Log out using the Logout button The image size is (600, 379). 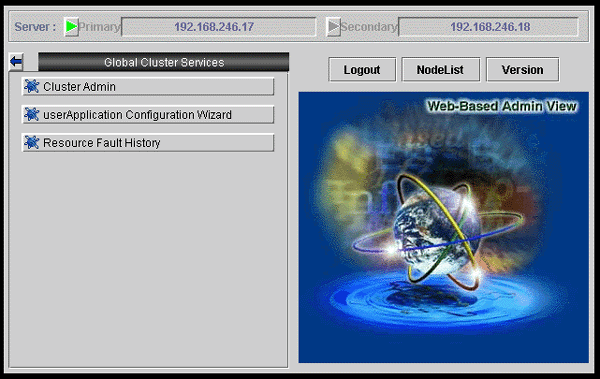click(362, 70)
